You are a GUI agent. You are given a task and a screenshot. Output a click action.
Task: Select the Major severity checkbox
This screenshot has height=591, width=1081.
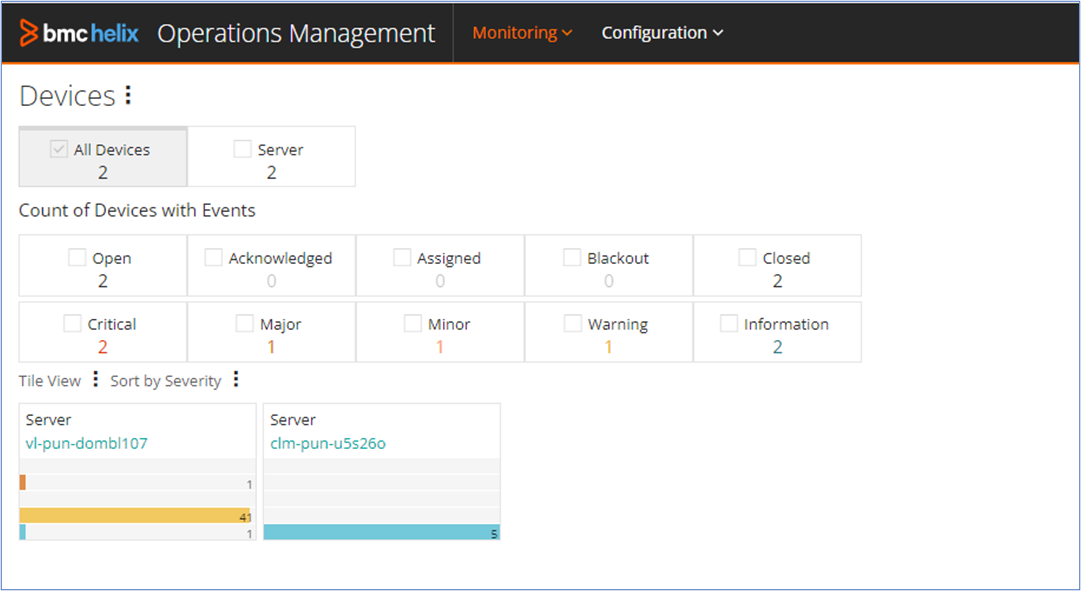tap(245, 323)
